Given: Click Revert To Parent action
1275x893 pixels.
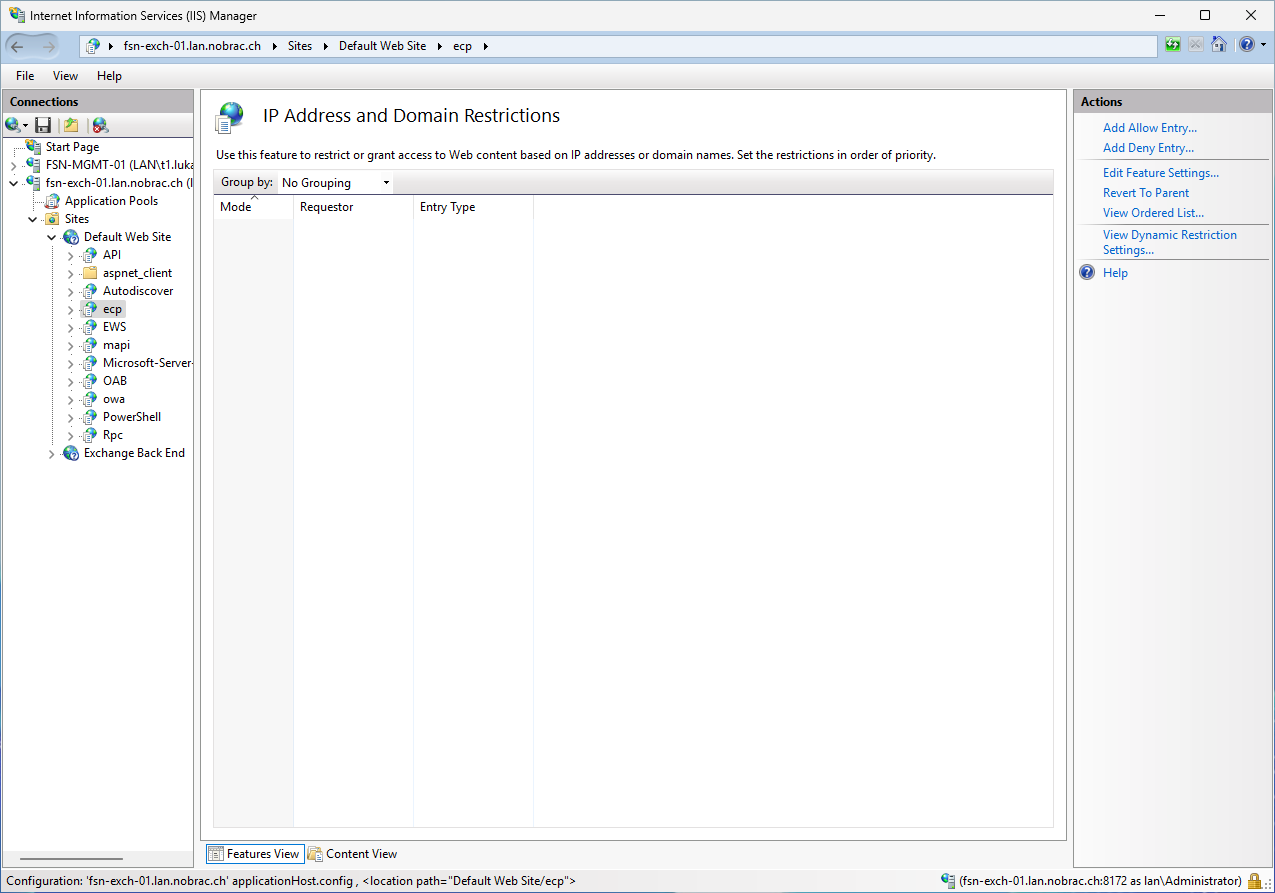Looking at the screenshot, I should 1146,193.
